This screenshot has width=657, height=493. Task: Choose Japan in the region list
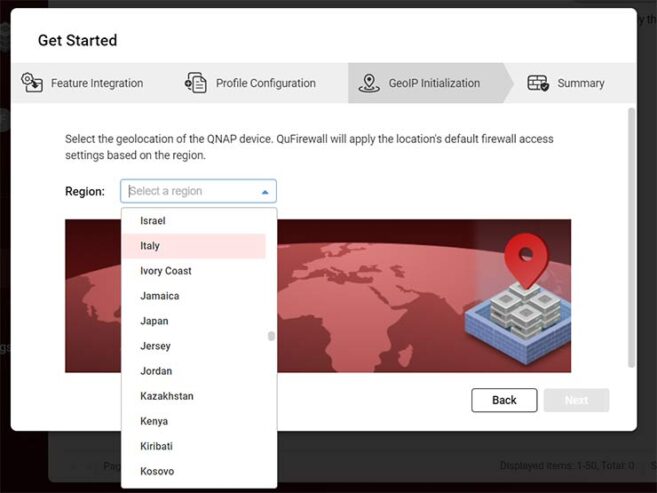pyautogui.click(x=154, y=321)
